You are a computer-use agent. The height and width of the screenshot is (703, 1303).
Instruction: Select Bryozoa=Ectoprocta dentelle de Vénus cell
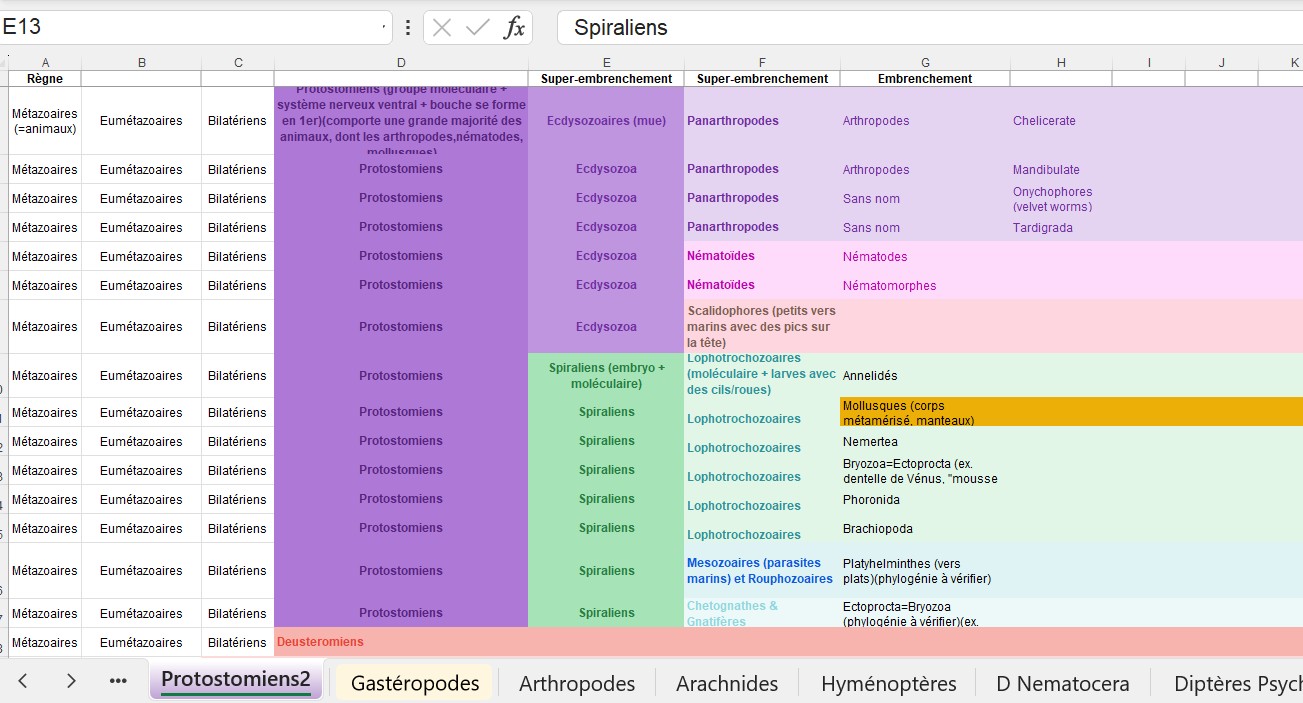click(925, 470)
